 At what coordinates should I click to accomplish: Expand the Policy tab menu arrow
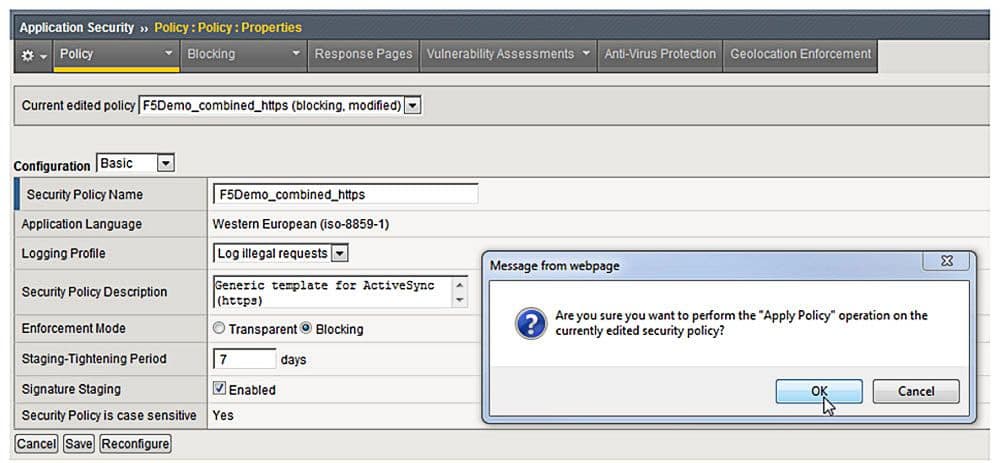(x=168, y=54)
